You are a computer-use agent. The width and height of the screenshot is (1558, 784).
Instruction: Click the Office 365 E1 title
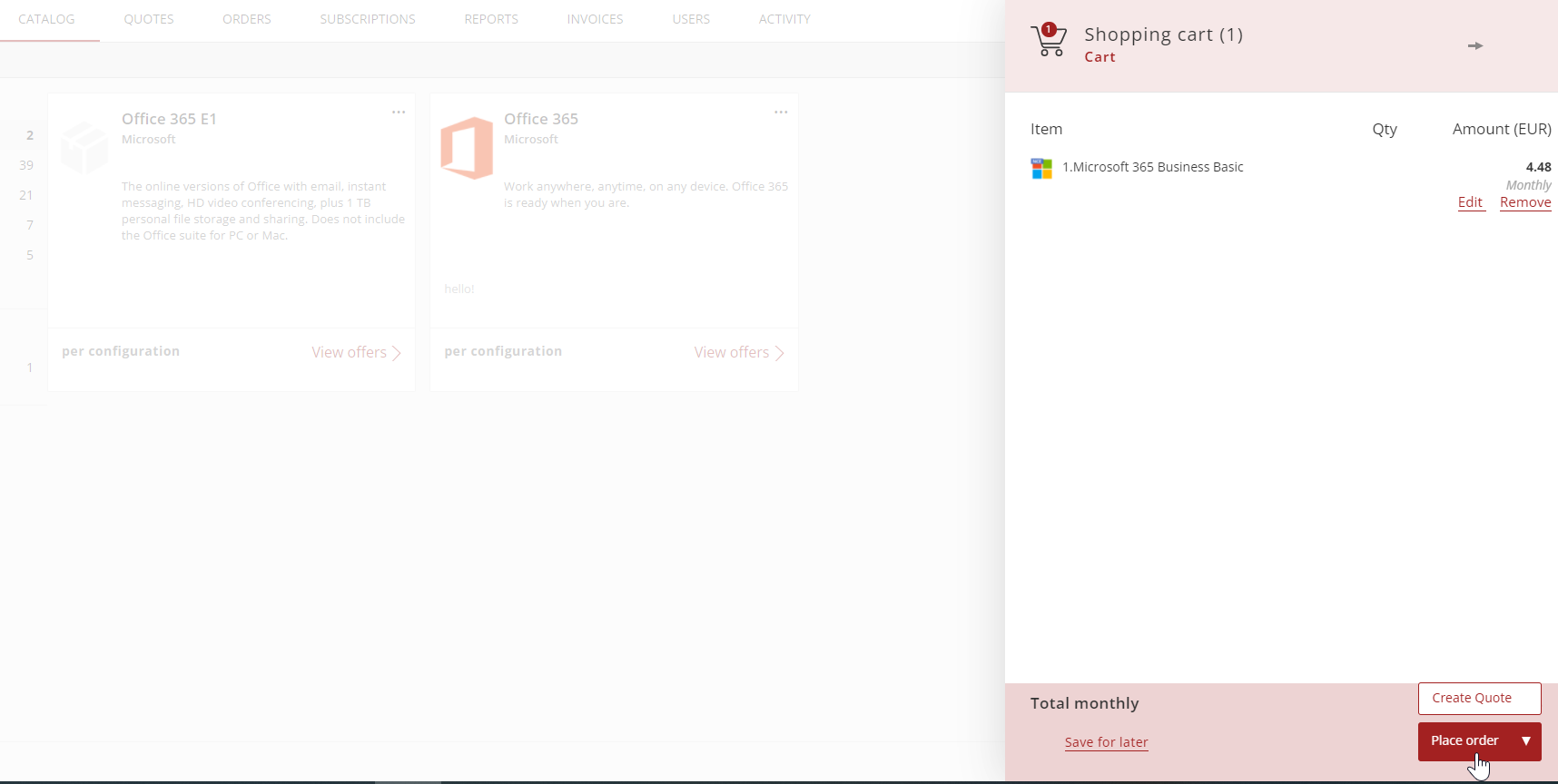[x=169, y=119]
